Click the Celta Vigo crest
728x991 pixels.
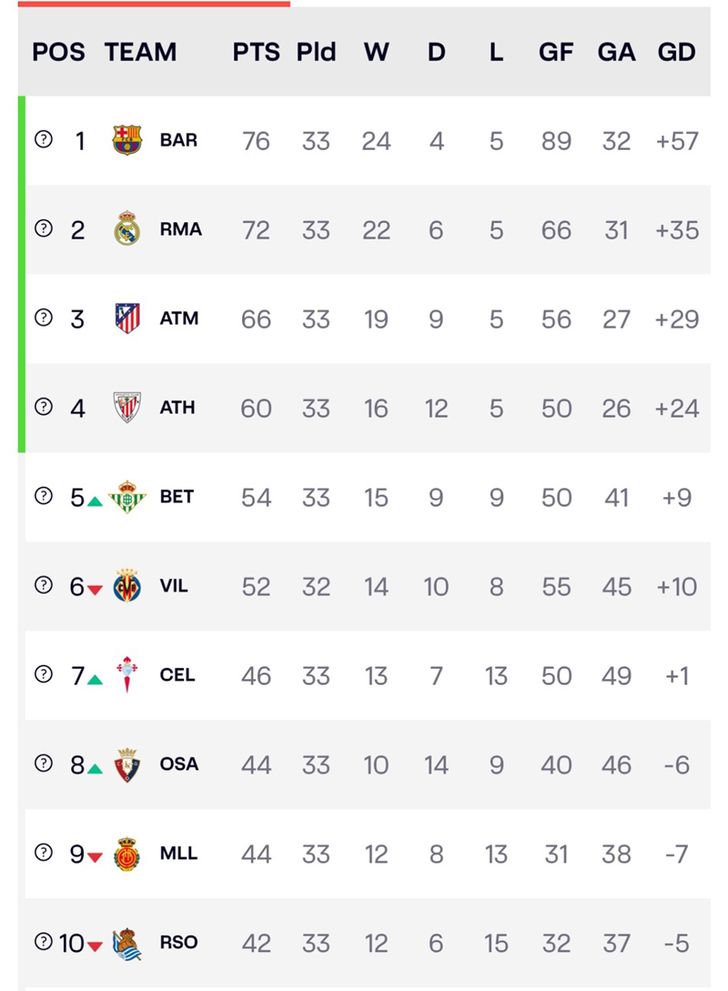127,674
